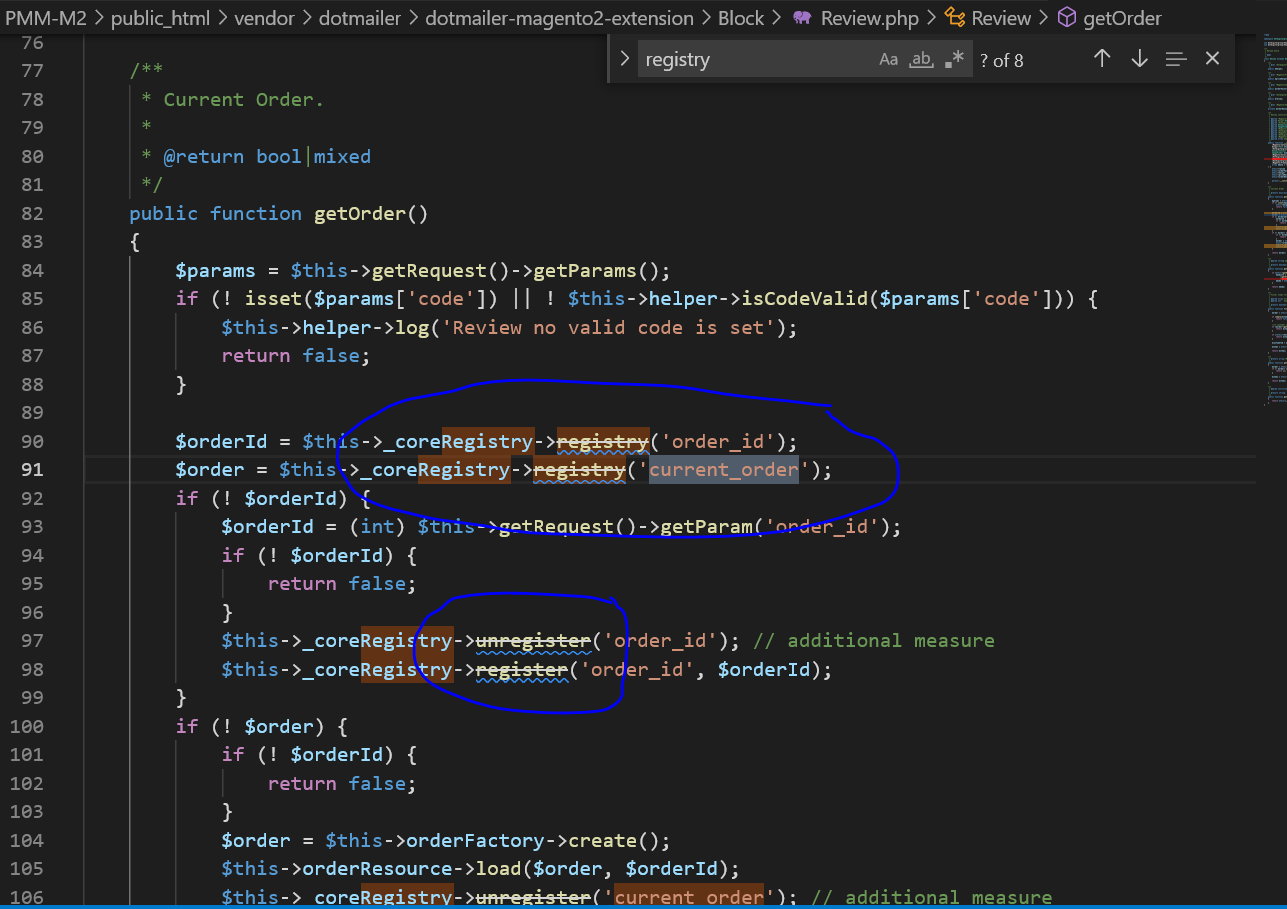Click highlighted 'current_order' on line 91
The height and width of the screenshot is (909, 1287).
[724, 469]
